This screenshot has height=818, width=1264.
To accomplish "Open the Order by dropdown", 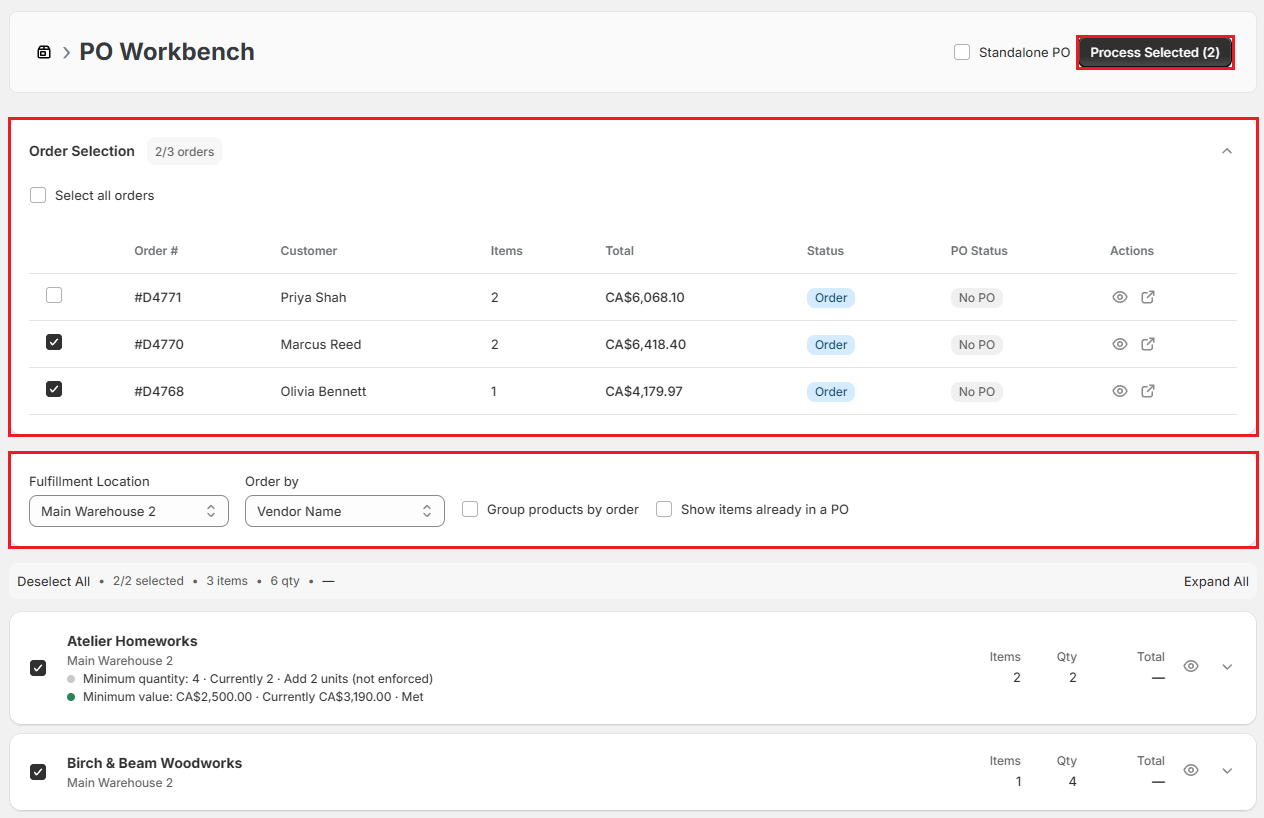I will (345, 511).
